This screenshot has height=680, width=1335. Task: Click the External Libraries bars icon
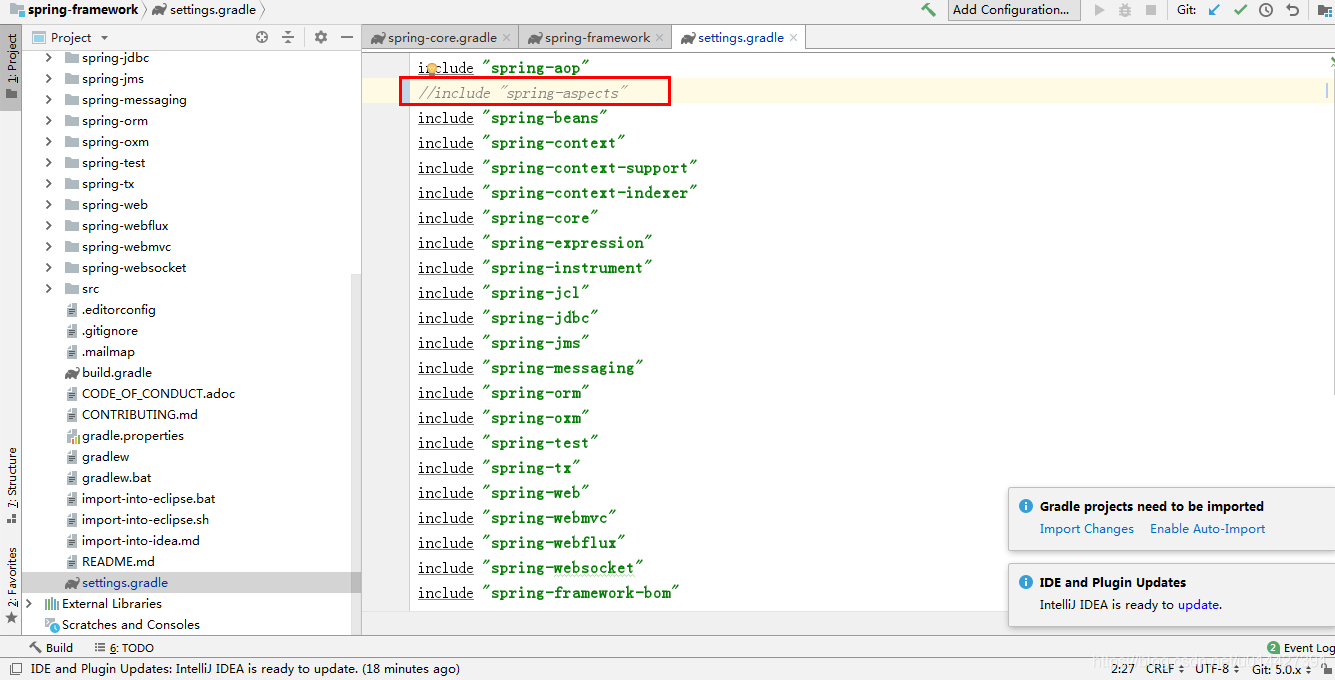52,603
